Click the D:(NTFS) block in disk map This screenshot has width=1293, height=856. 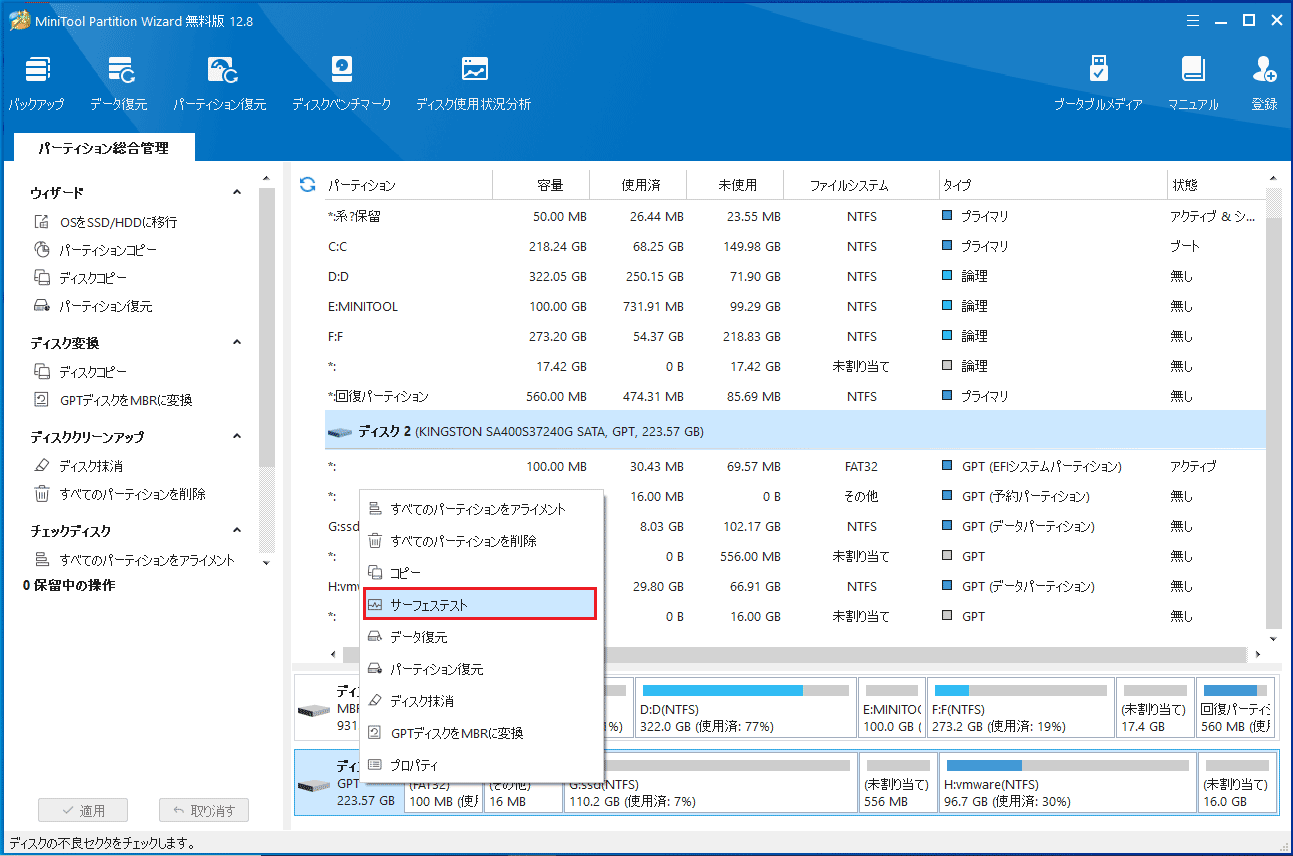click(745, 708)
